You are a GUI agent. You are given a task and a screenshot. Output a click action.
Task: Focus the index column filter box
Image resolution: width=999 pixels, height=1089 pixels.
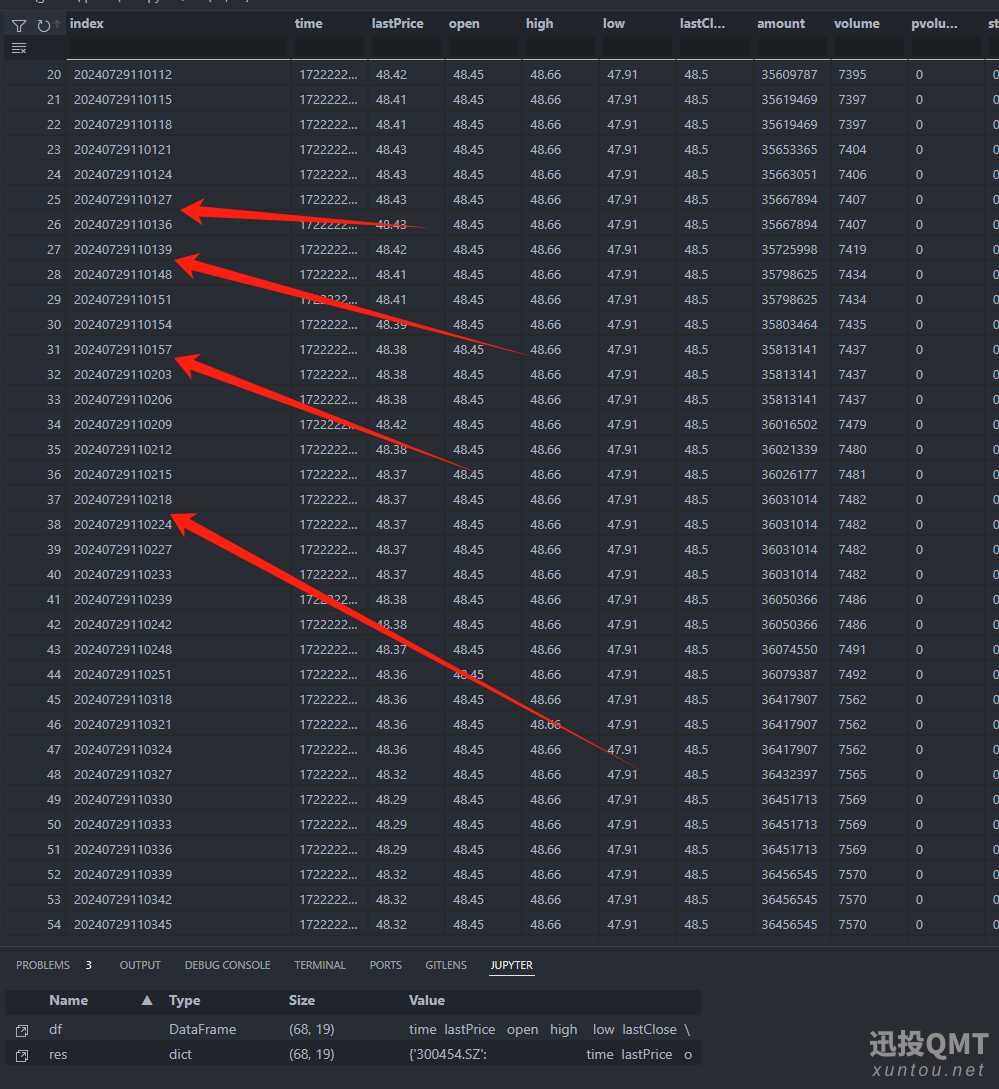[178, 48]
